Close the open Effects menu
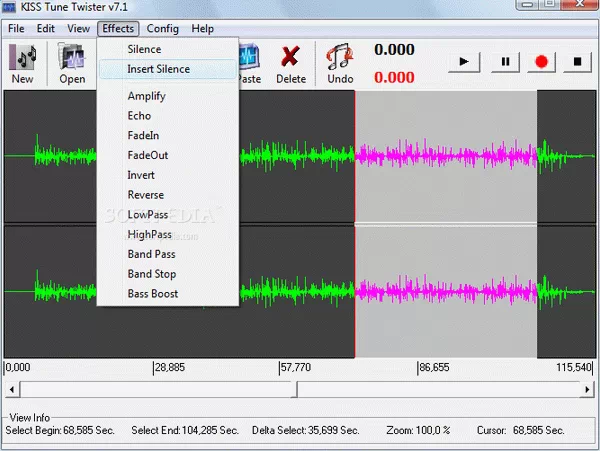The image size is (600, 451). point(118,29)
